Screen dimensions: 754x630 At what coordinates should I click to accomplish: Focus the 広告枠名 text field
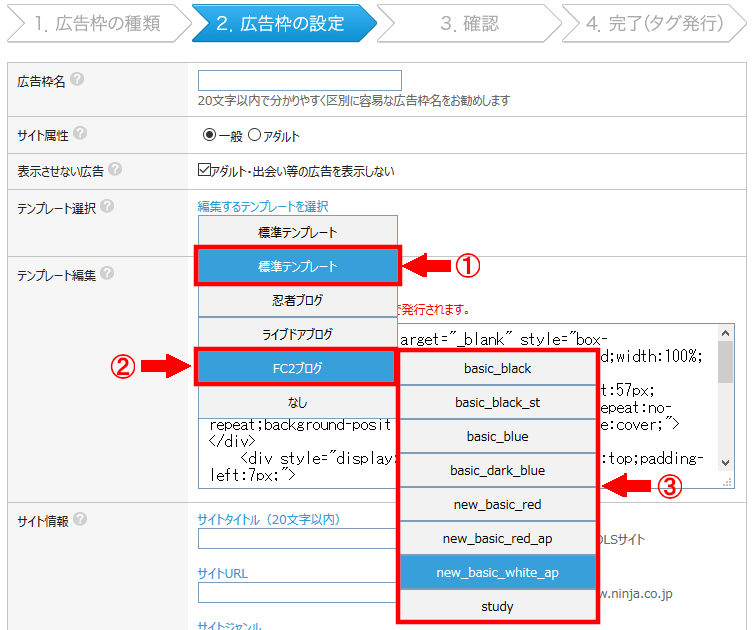coord(300,80)
